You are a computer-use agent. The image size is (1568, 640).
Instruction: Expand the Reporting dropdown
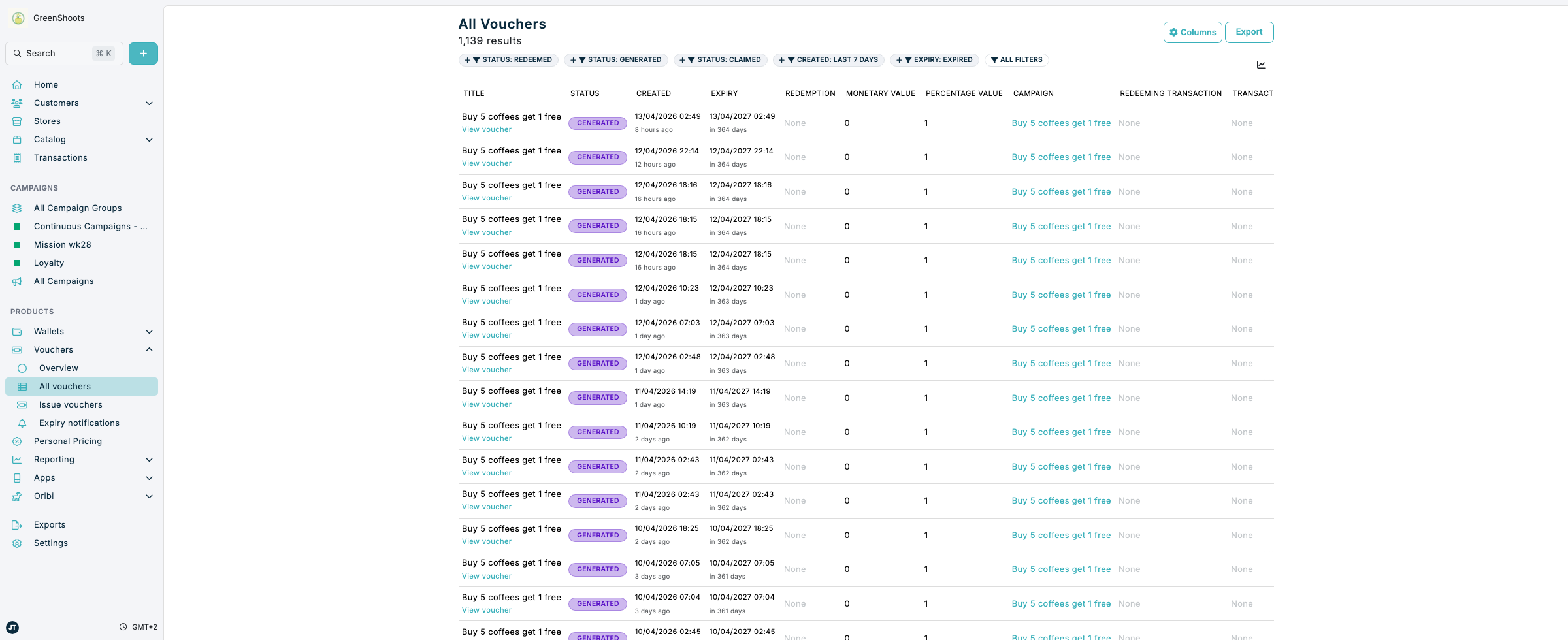coord(150,459)
